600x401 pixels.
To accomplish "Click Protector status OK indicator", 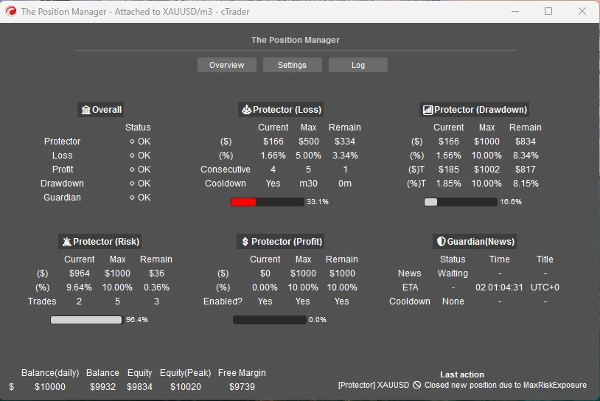I will [140, 142].
